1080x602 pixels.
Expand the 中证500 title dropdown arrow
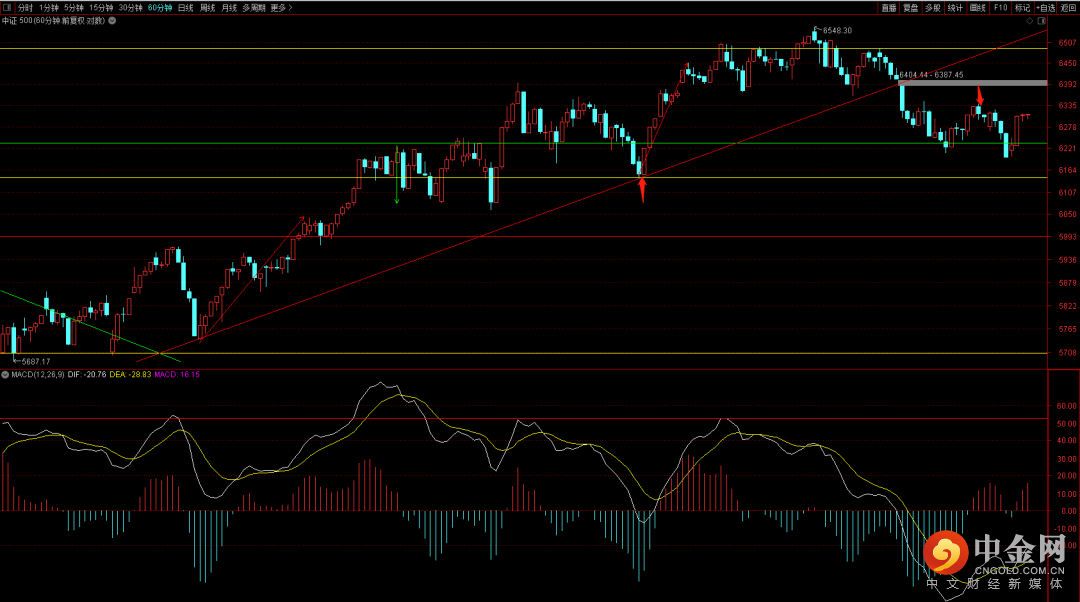click(112, 21)
